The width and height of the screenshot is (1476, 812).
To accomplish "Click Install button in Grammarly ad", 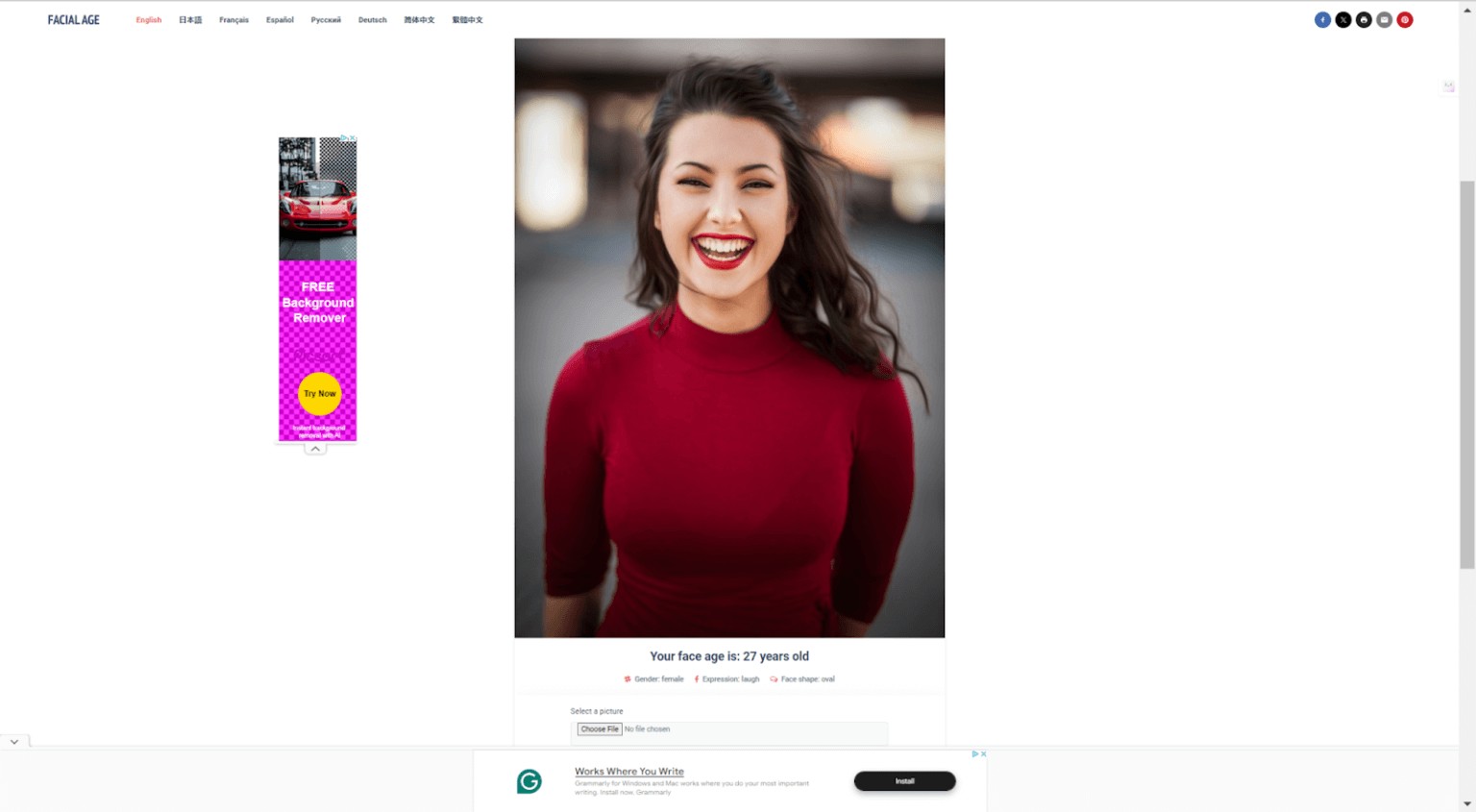I will (904, 781).
